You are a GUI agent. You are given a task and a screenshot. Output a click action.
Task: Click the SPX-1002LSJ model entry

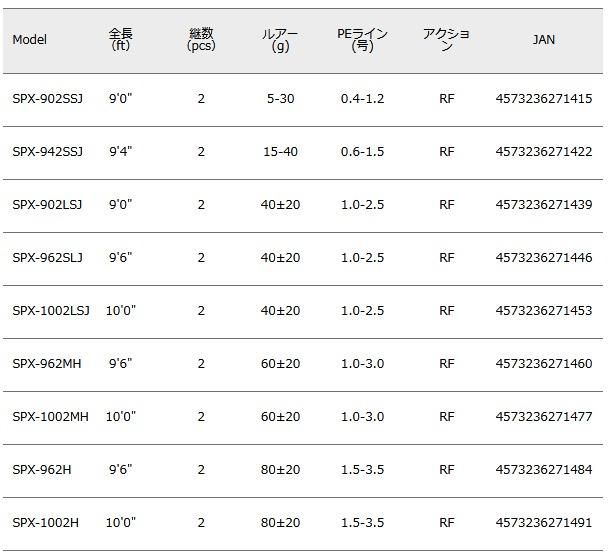(51, 311)
